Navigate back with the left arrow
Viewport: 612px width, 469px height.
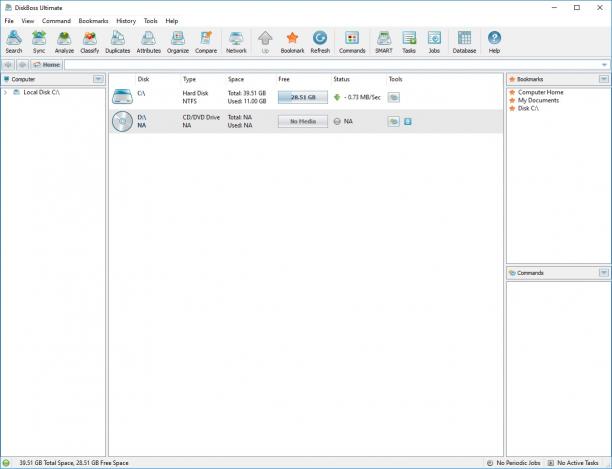[8, 65]
